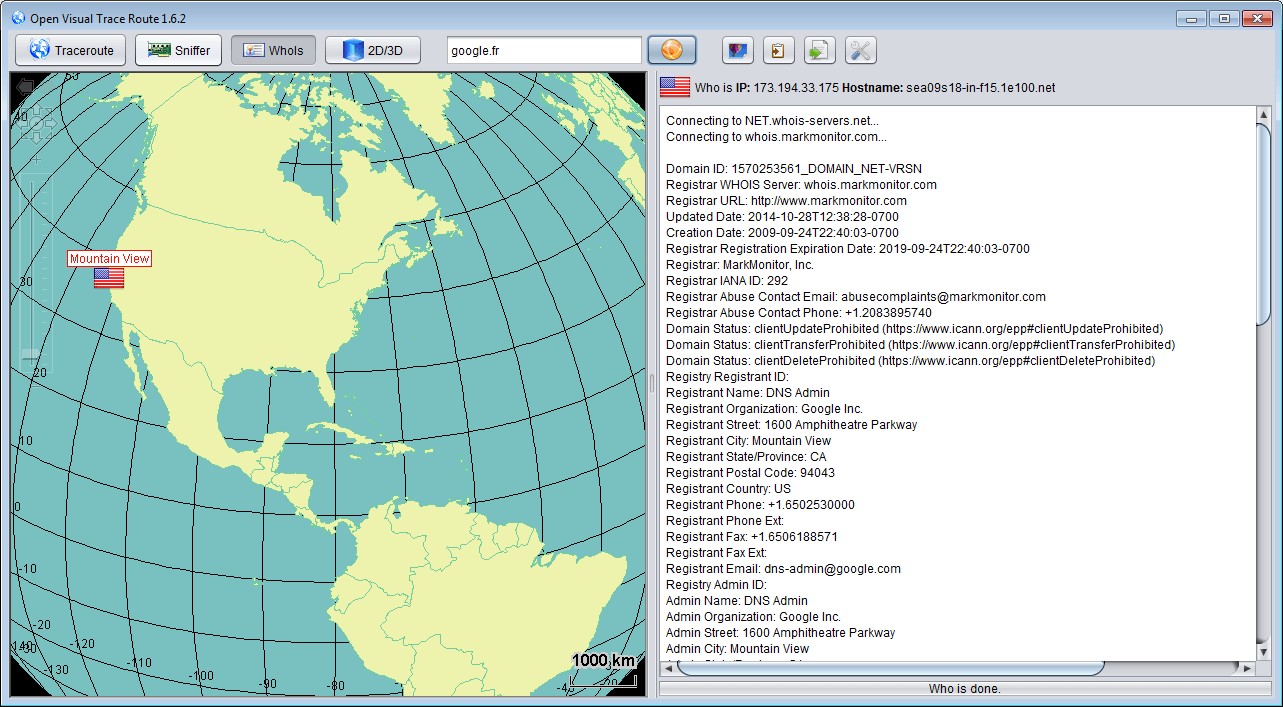Click the plus zoom-in sign on the map

[37, 160]
